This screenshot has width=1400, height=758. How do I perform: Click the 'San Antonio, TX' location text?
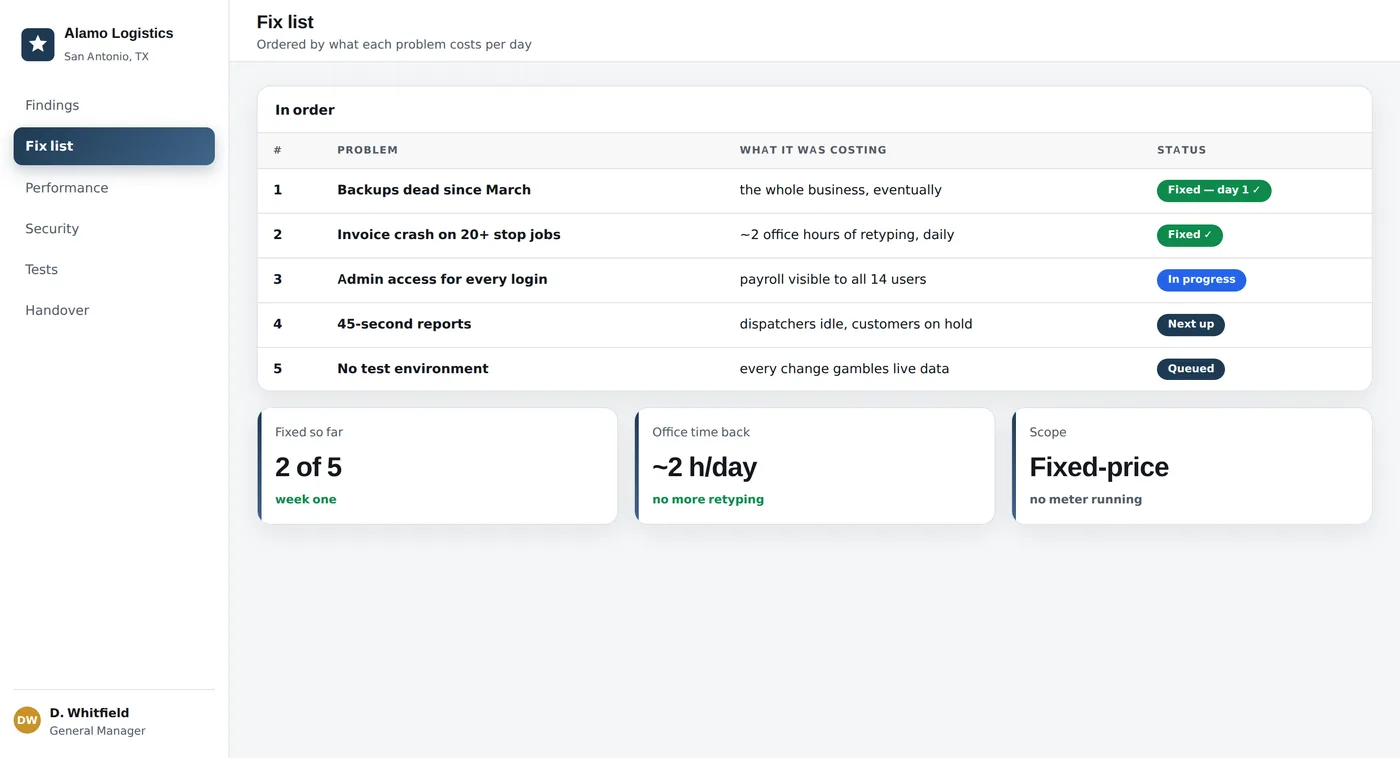tap(106, 57)
